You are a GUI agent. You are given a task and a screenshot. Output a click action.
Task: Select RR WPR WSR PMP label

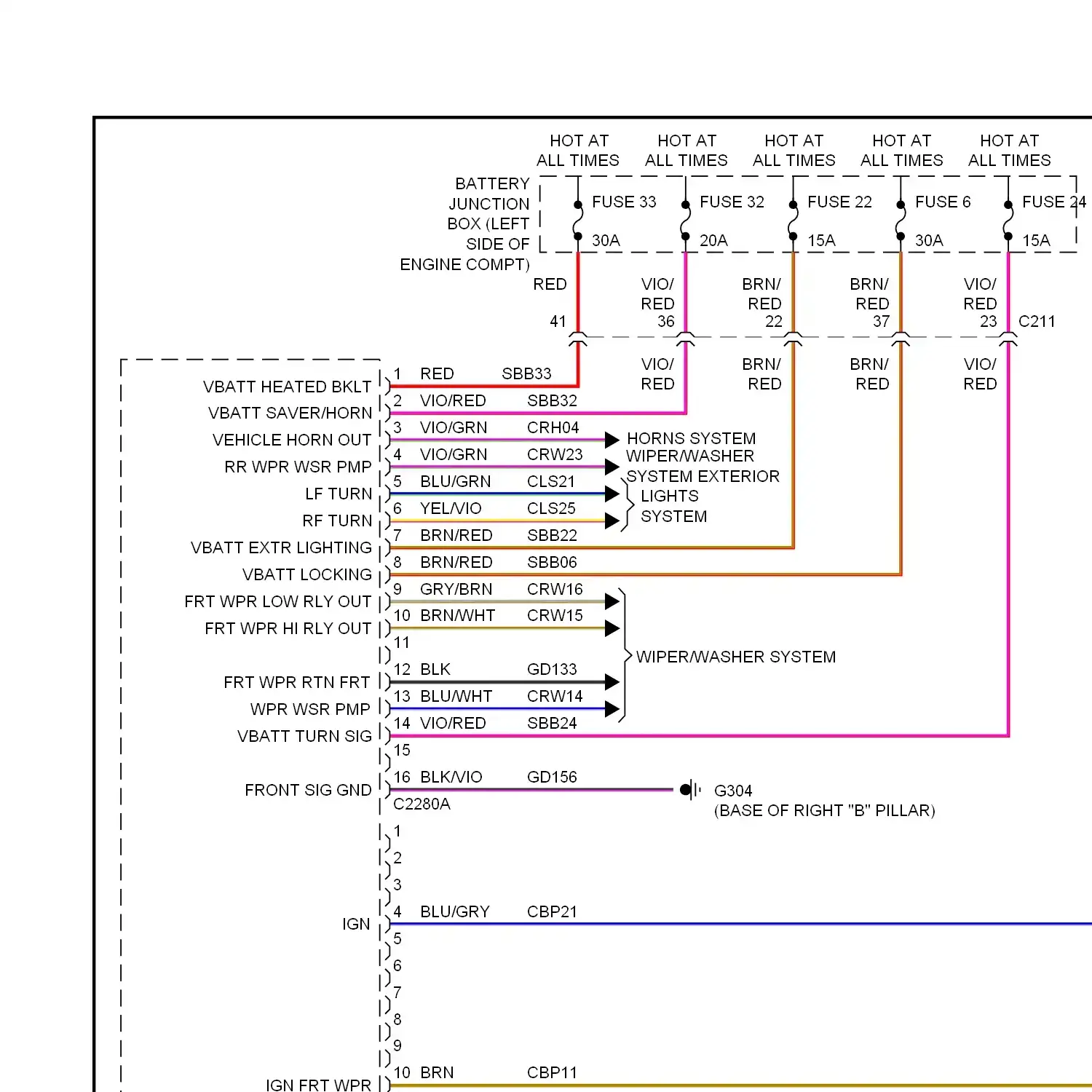click(298, 467)
